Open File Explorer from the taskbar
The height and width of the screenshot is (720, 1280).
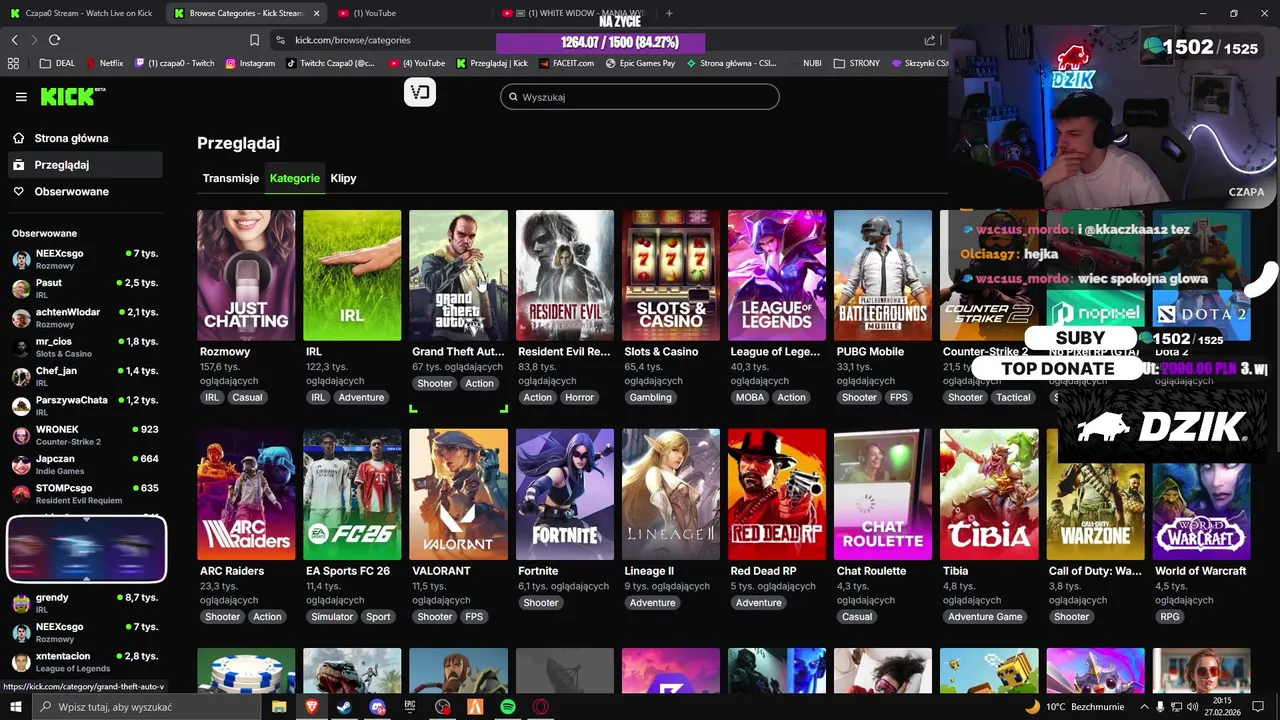279,707
